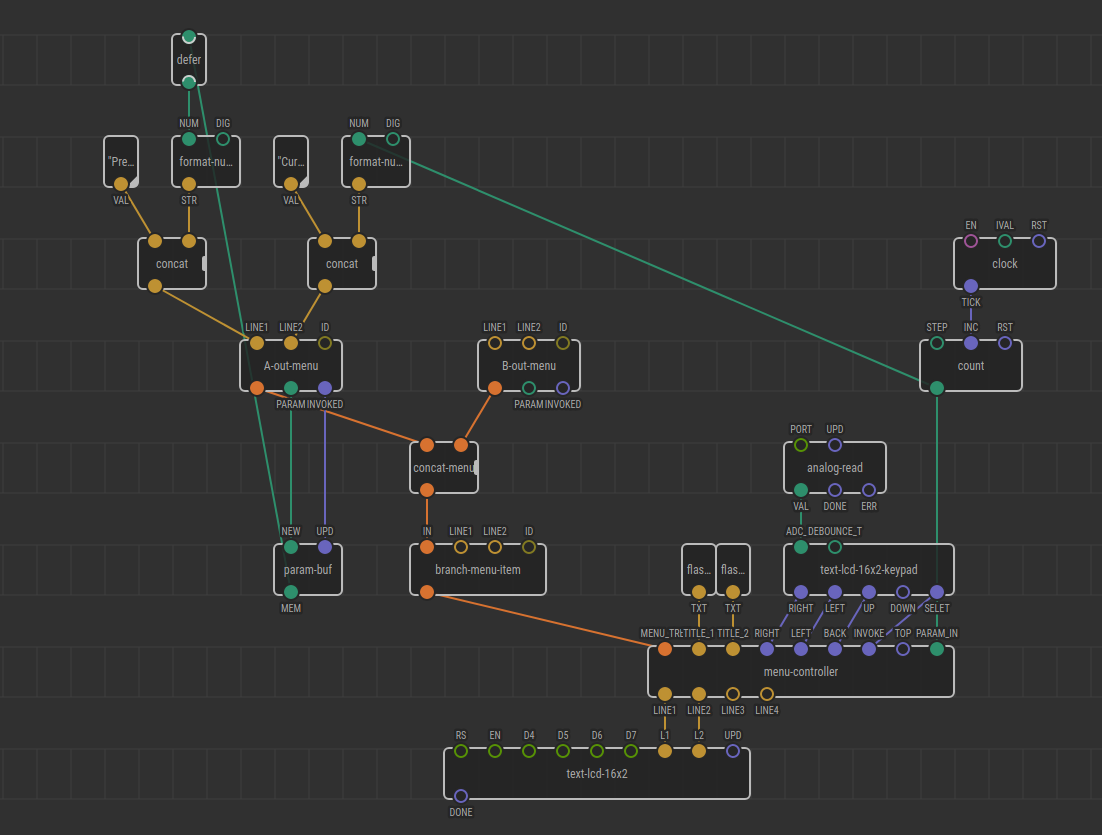Click the TICK output pin of clock
This screenshot has height=835, width=1102.
(971, 286)
